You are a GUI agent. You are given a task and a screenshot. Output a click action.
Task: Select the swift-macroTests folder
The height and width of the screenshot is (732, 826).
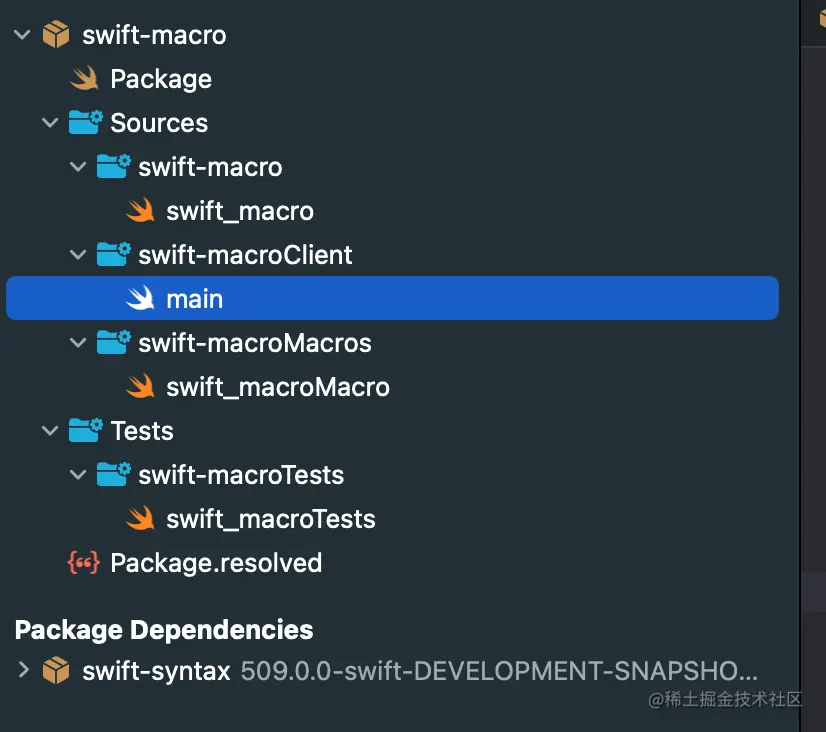240,475
